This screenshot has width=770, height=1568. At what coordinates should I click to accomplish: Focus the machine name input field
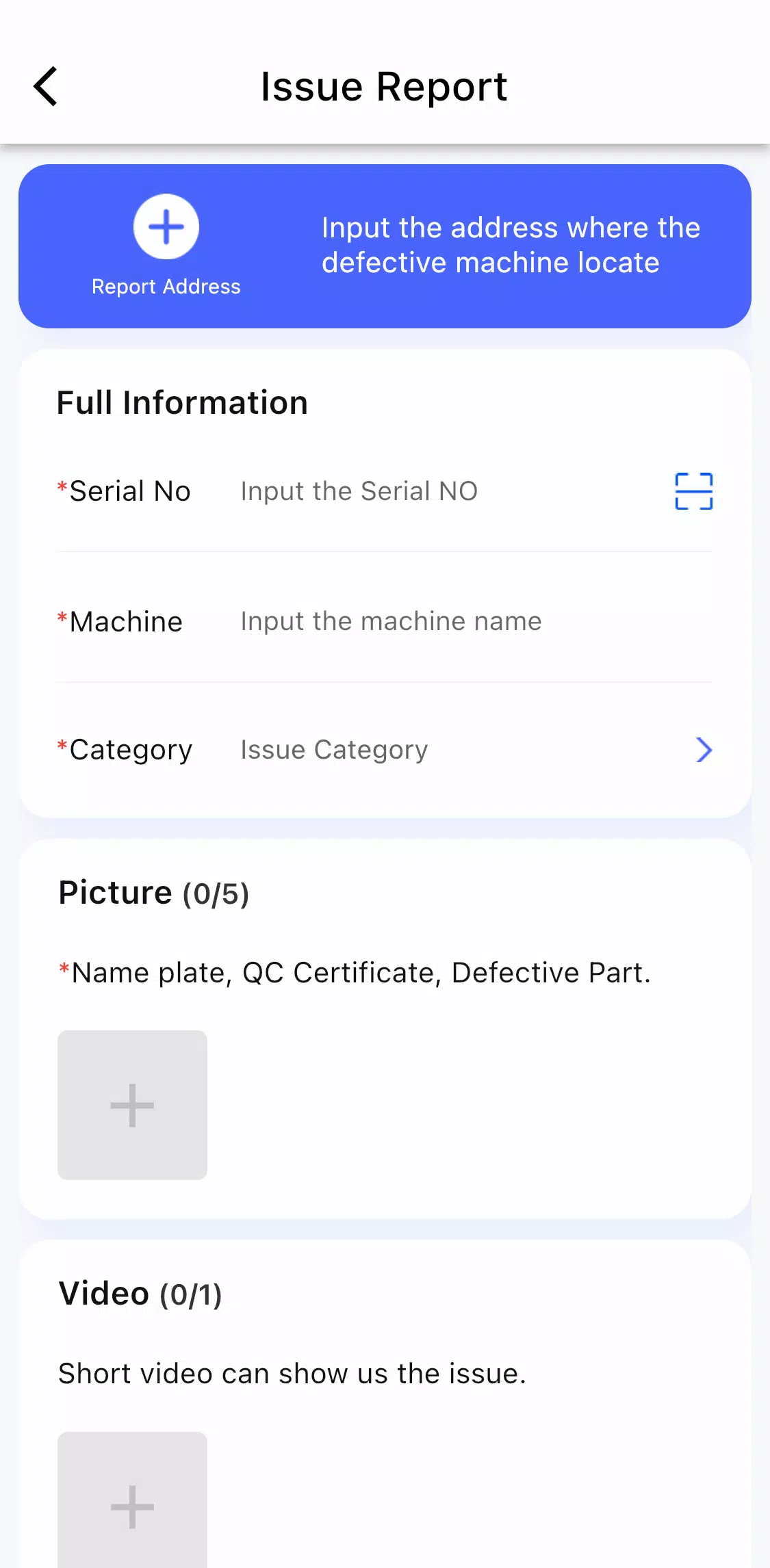click(476, 621)
